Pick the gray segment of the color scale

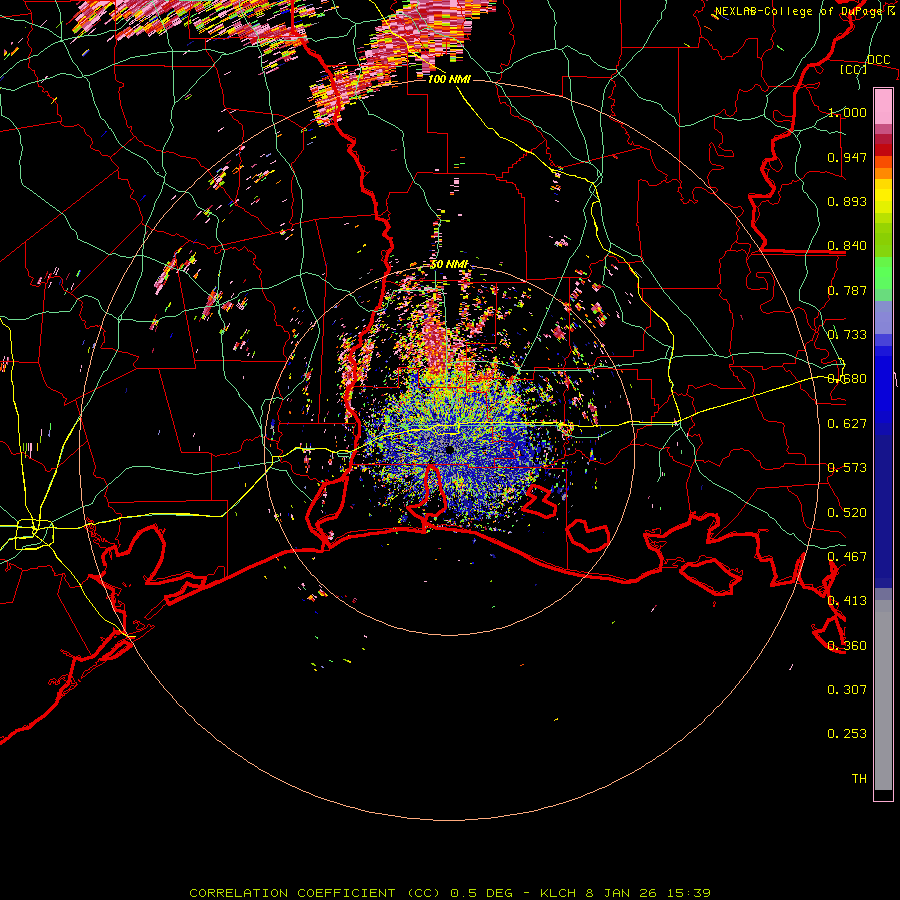click(883, 695)
